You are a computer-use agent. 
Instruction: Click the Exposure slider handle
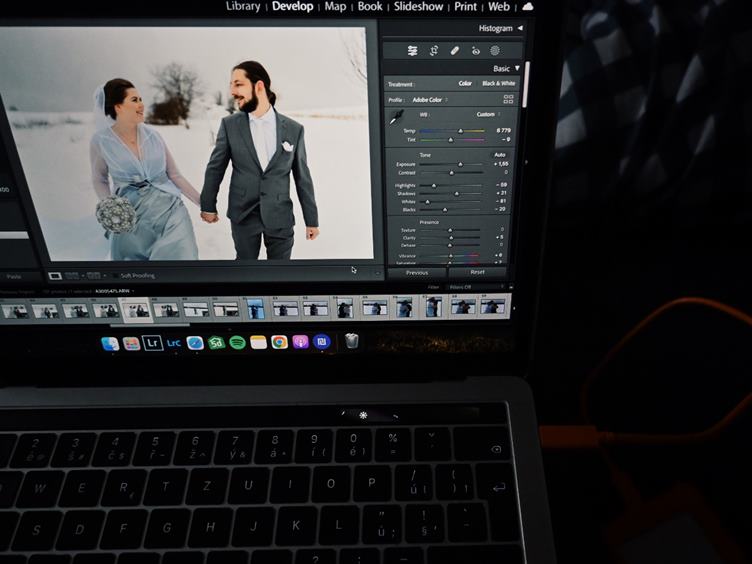pos(460,164)
